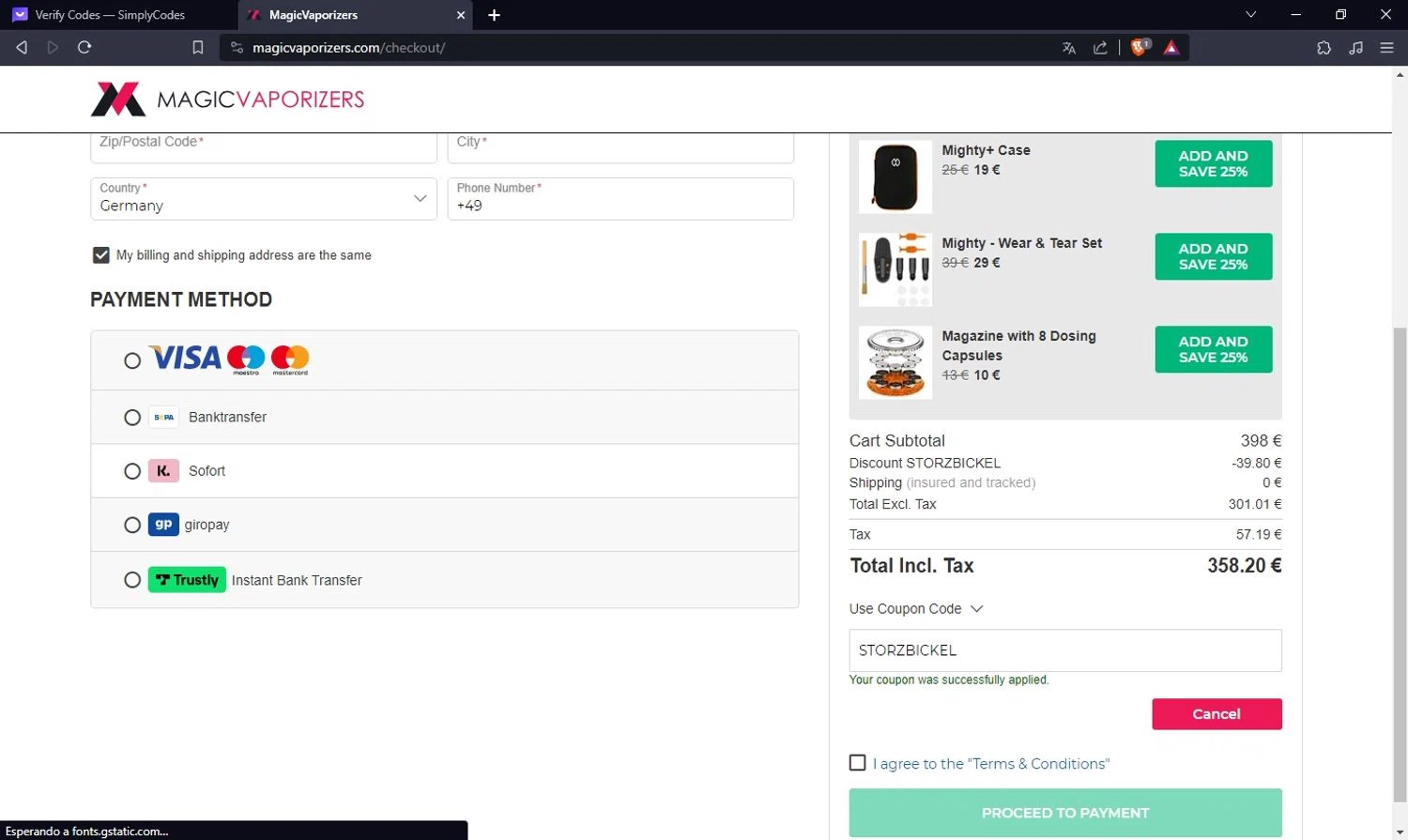Click the City input field
Image resolution: width=1408 pixels, height=840 pixels.
[620, 147]
